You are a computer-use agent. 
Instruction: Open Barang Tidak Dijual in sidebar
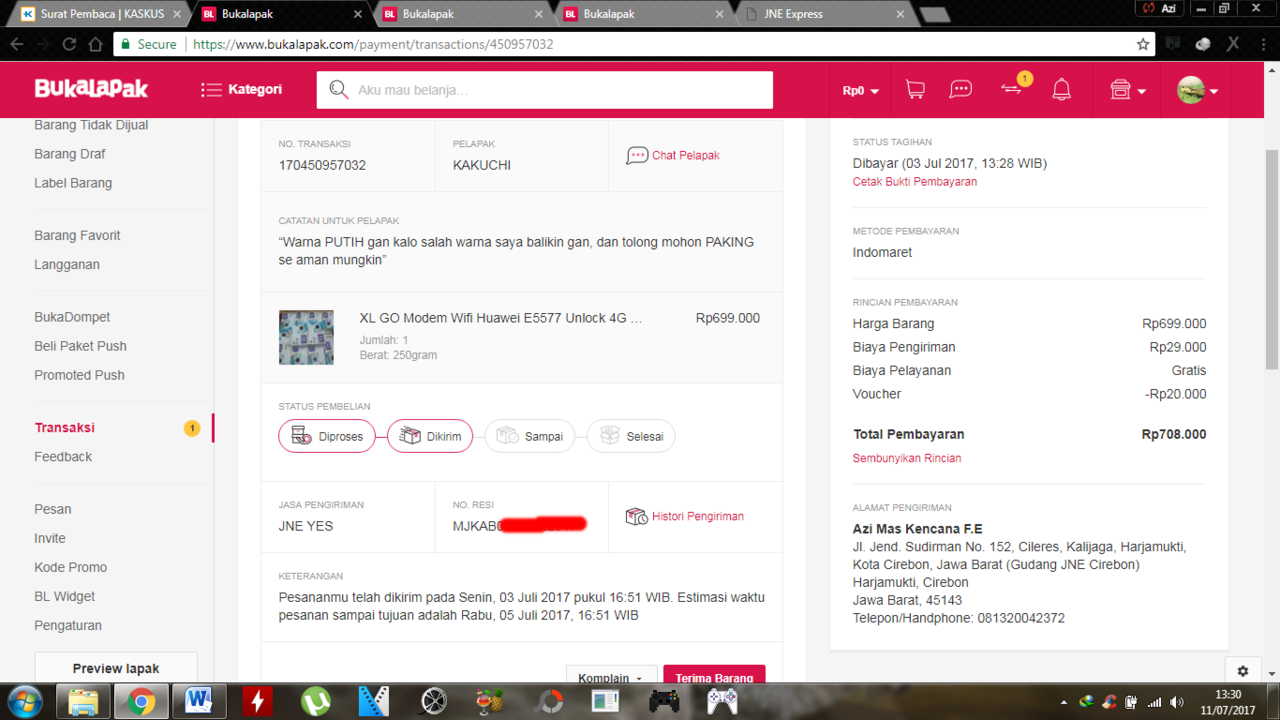pos(91,125)
